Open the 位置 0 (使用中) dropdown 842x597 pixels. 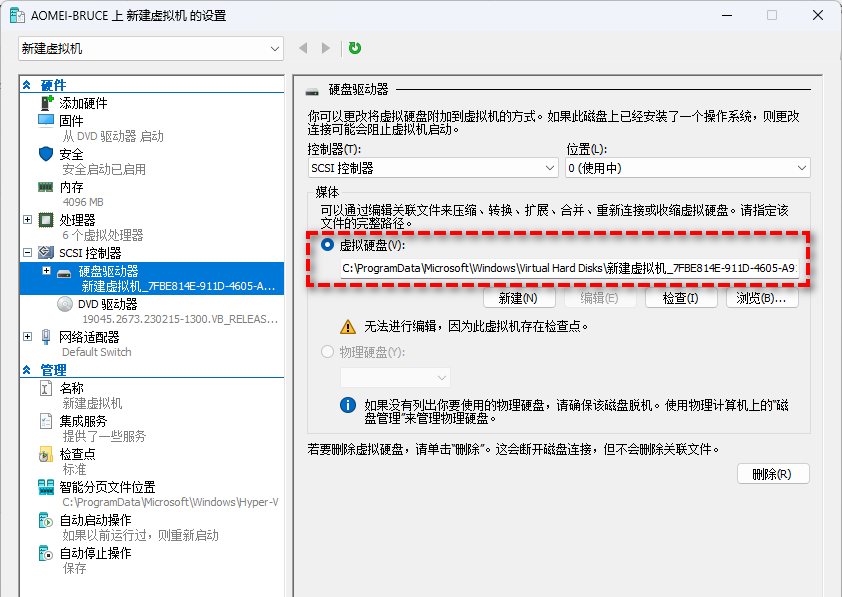click(688, 168)
